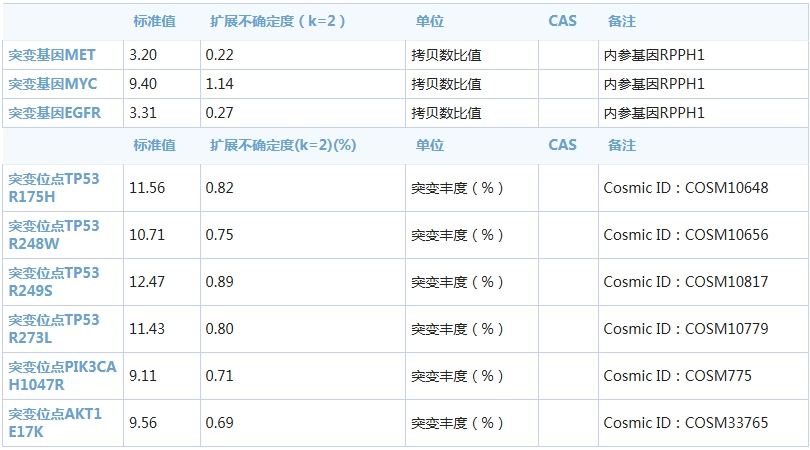Screen dimensions: 810x450
Task: Select the EGFR uncertainty value 0.27
Action: click(x=220, y=113)
